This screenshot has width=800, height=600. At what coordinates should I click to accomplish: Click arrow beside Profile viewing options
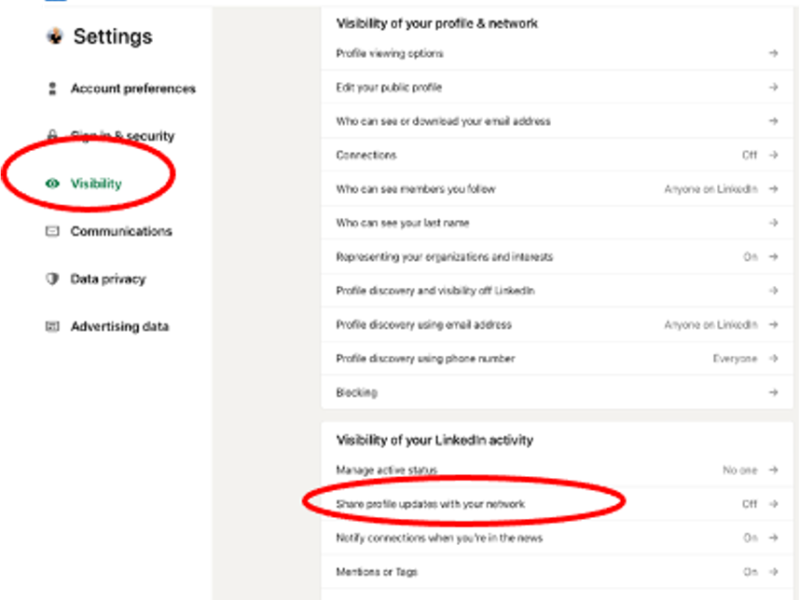tap(773, 53)
